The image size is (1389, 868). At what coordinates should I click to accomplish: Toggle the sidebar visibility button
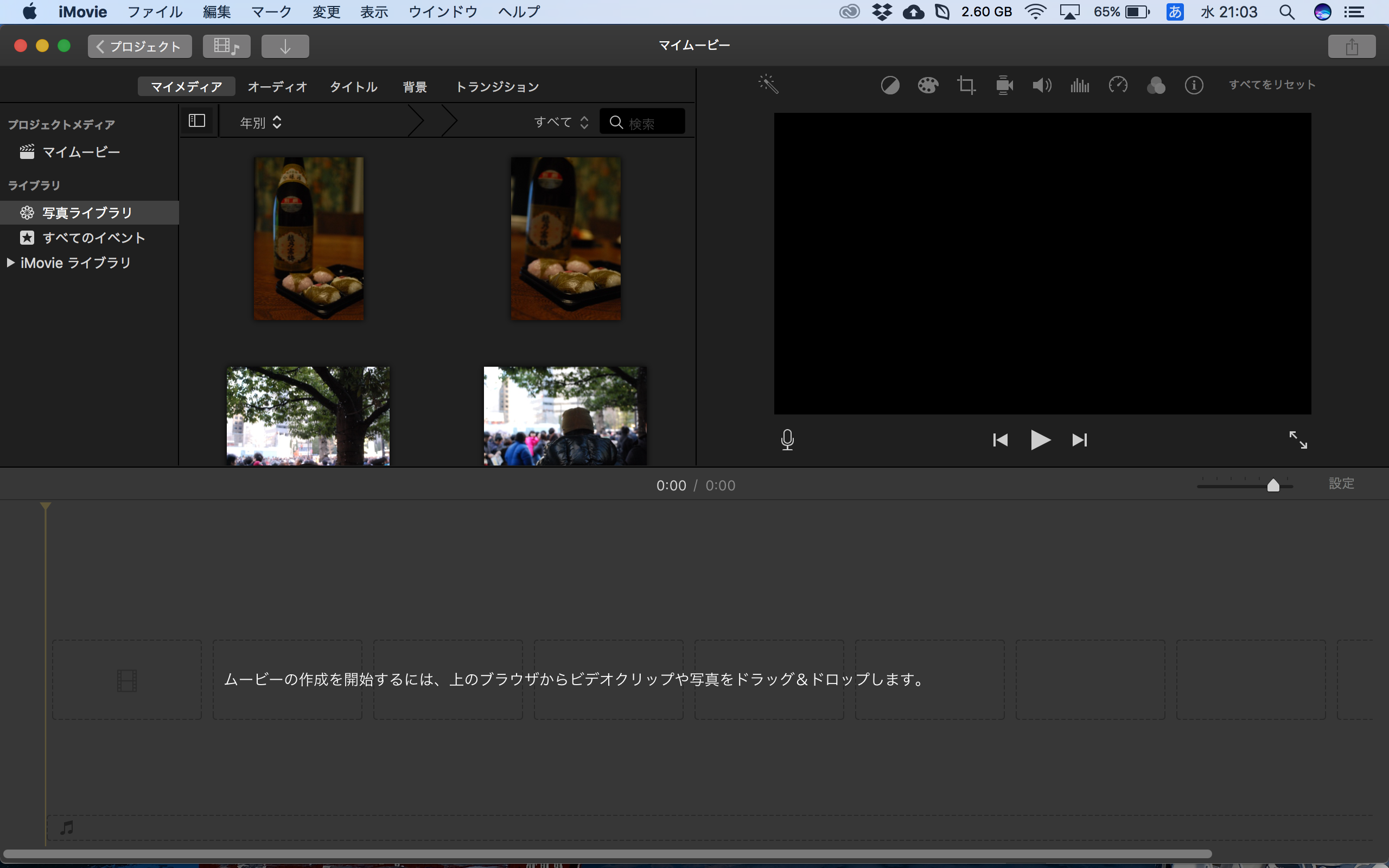pyautogui.click(x=197, y=120)
